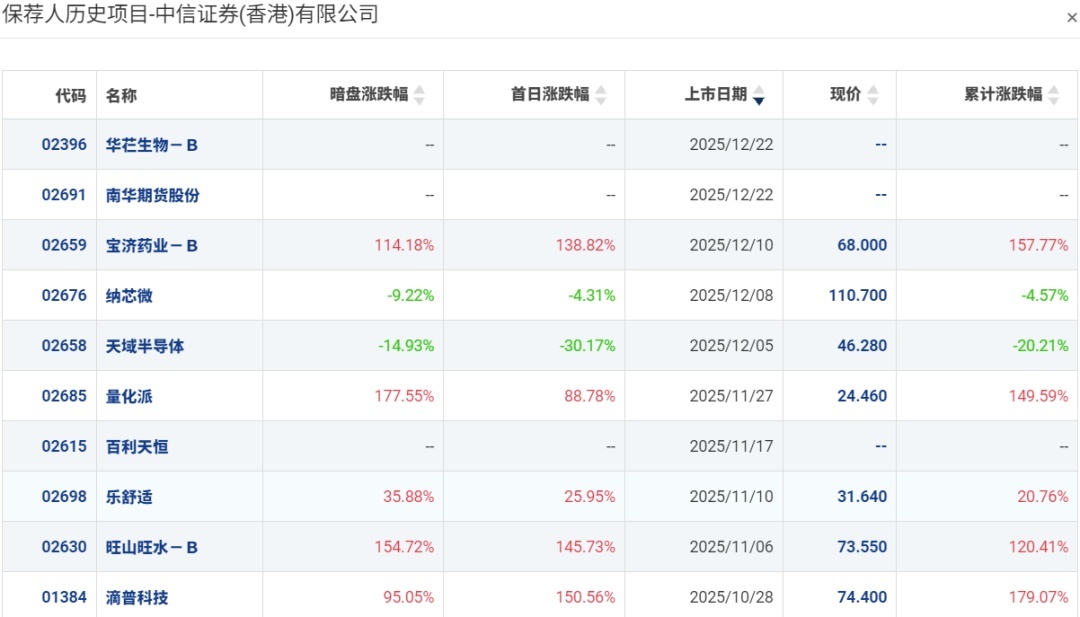
Task: Click the 代码 column header
Action: point(70,95)
